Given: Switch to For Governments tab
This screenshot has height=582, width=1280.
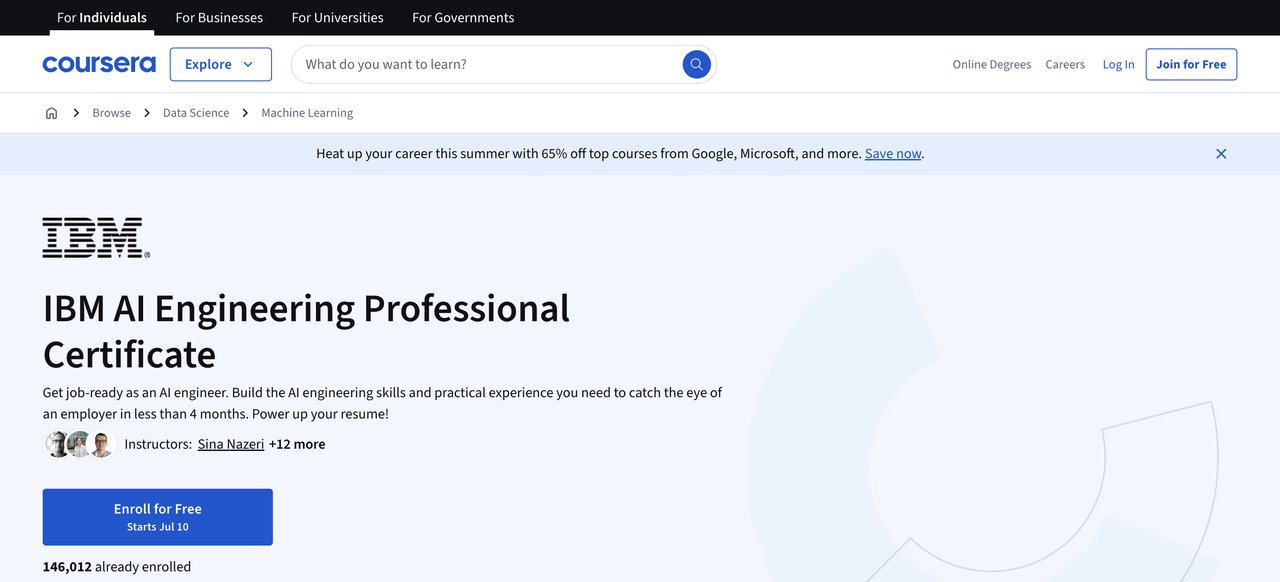Looking at the screenshot, I should coord(463,18).
